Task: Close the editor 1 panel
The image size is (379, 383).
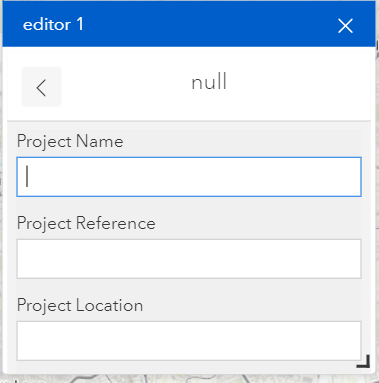Action: (x=345, y=26)
